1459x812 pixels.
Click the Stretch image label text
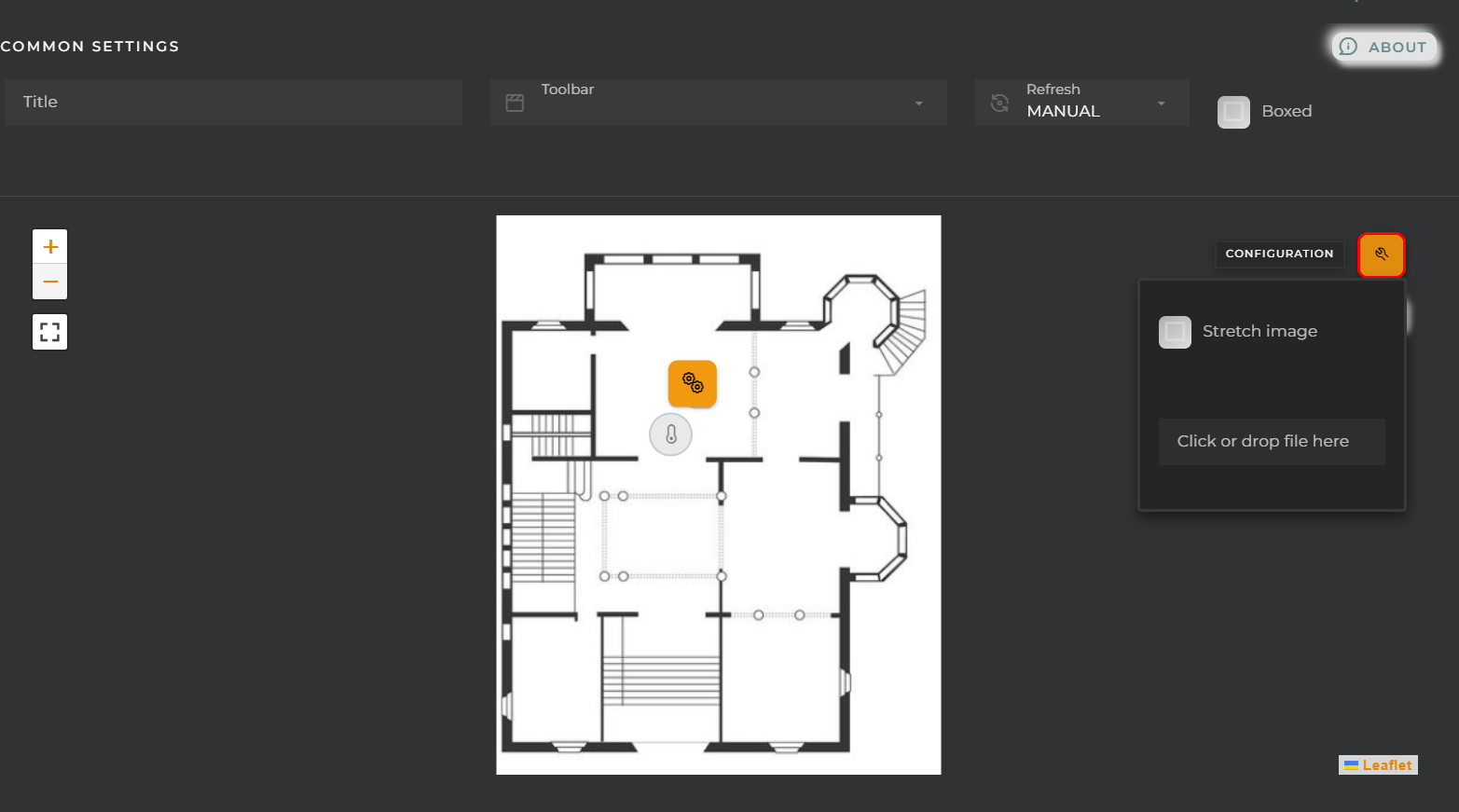click(1259, 331)
